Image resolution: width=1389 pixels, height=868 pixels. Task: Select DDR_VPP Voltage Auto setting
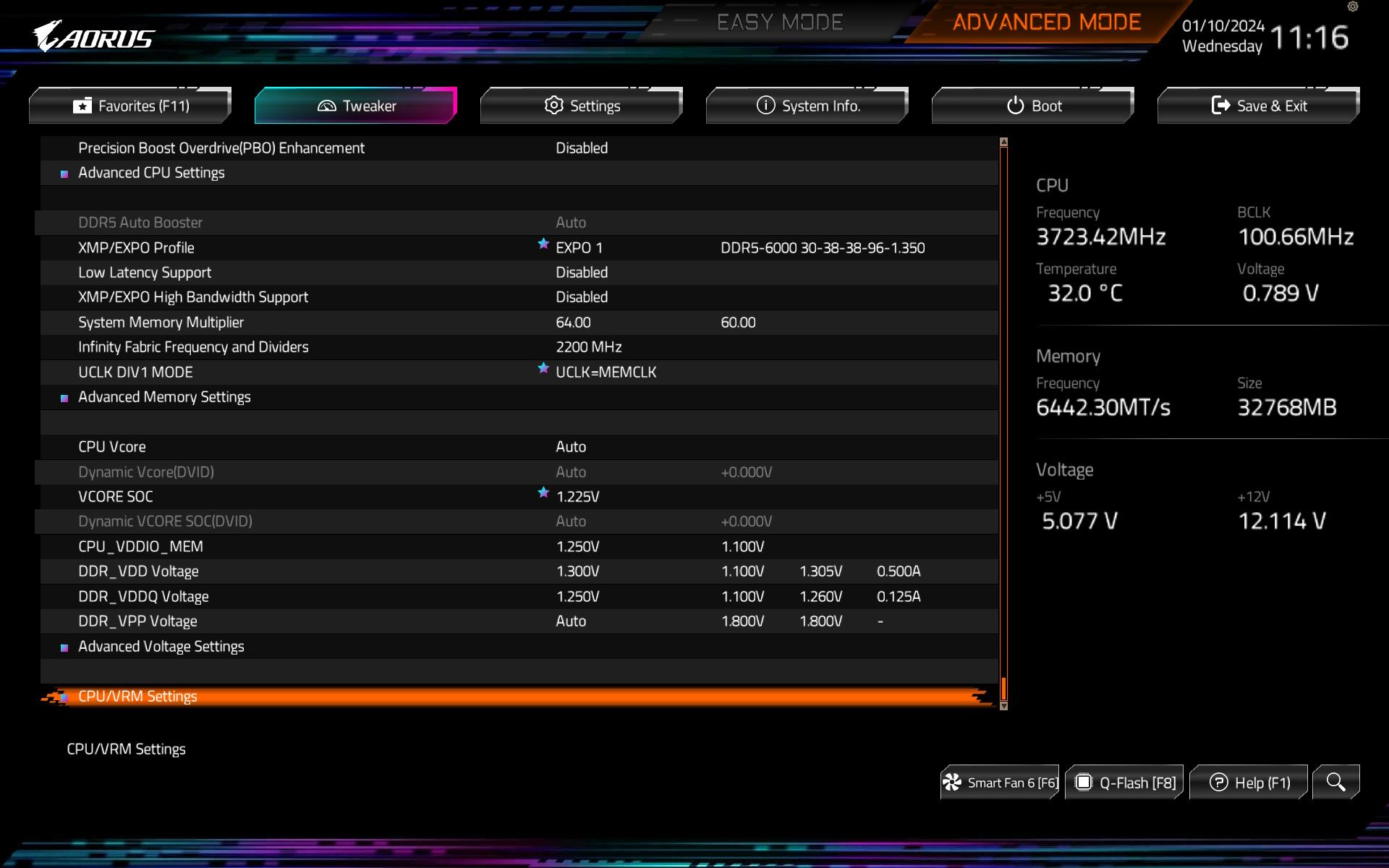pos(571,621)
